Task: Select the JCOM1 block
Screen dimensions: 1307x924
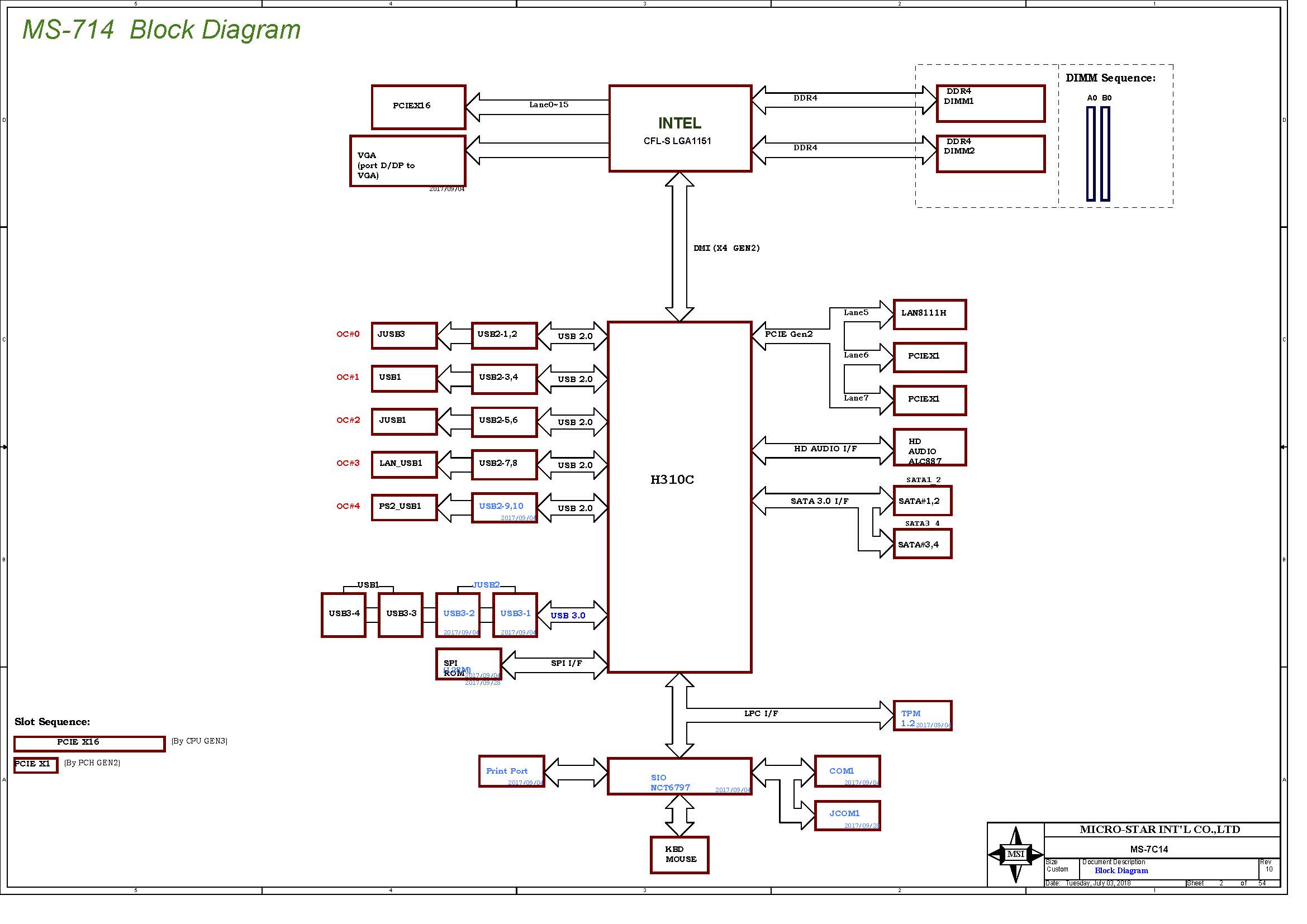Action: click(x=847, y=815)
